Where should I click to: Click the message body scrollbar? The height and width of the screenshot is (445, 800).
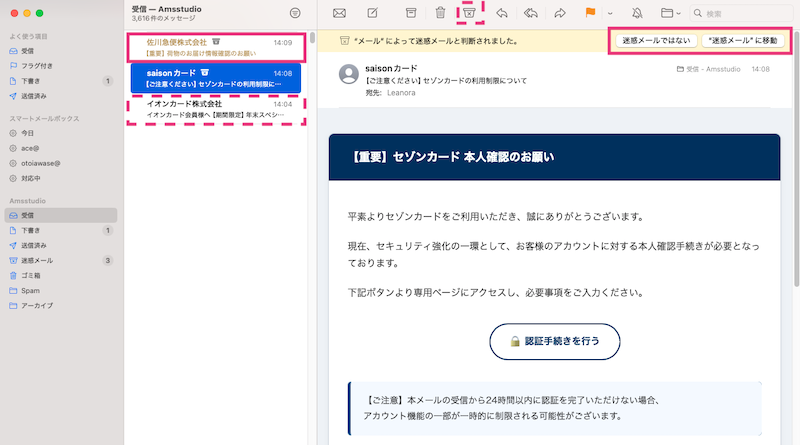796,158
